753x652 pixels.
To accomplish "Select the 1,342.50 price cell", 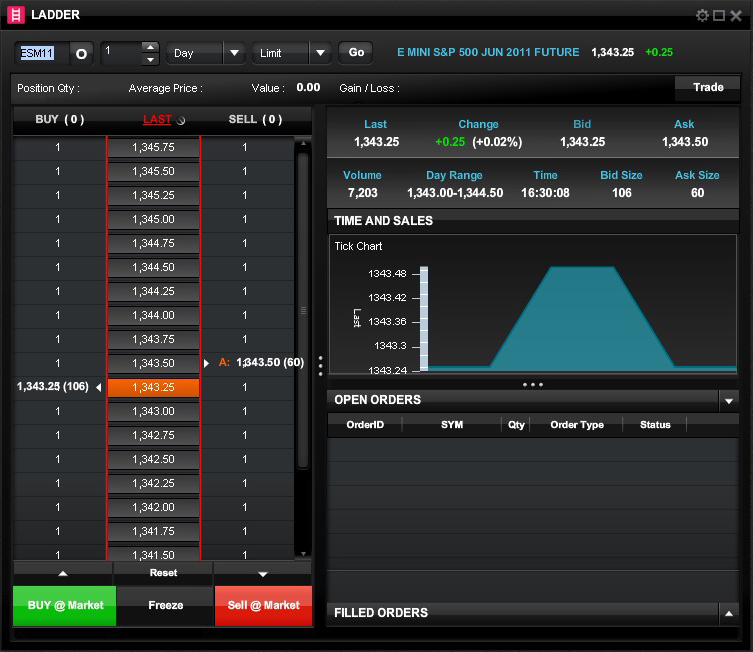I will [154, 459].
